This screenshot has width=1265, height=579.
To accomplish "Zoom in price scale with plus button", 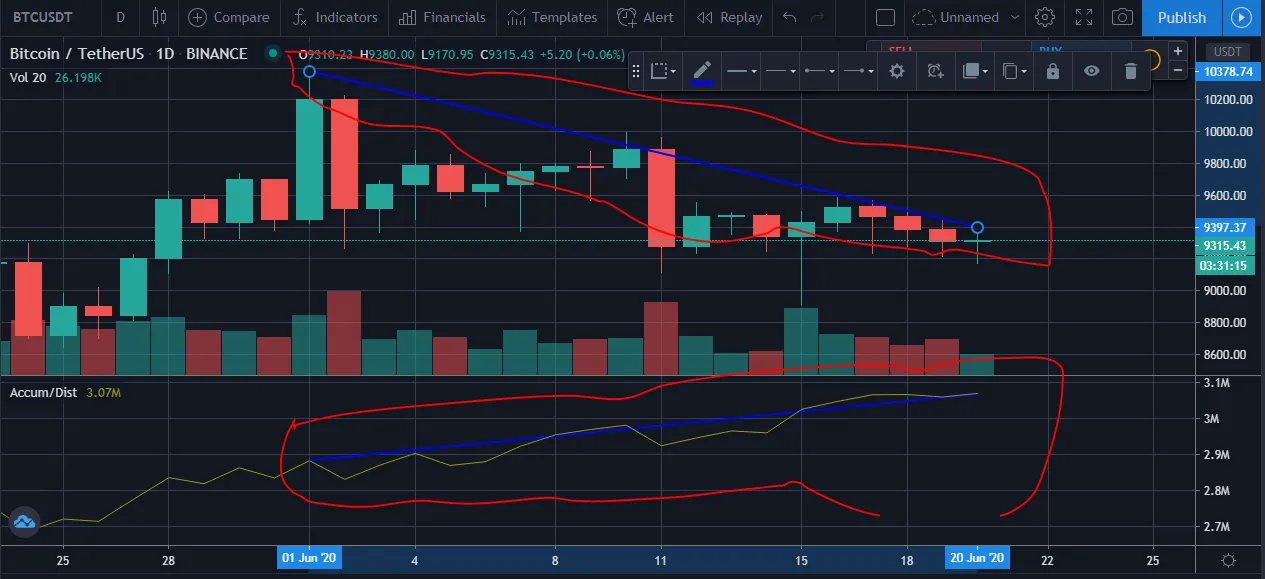I will 1178,51.
